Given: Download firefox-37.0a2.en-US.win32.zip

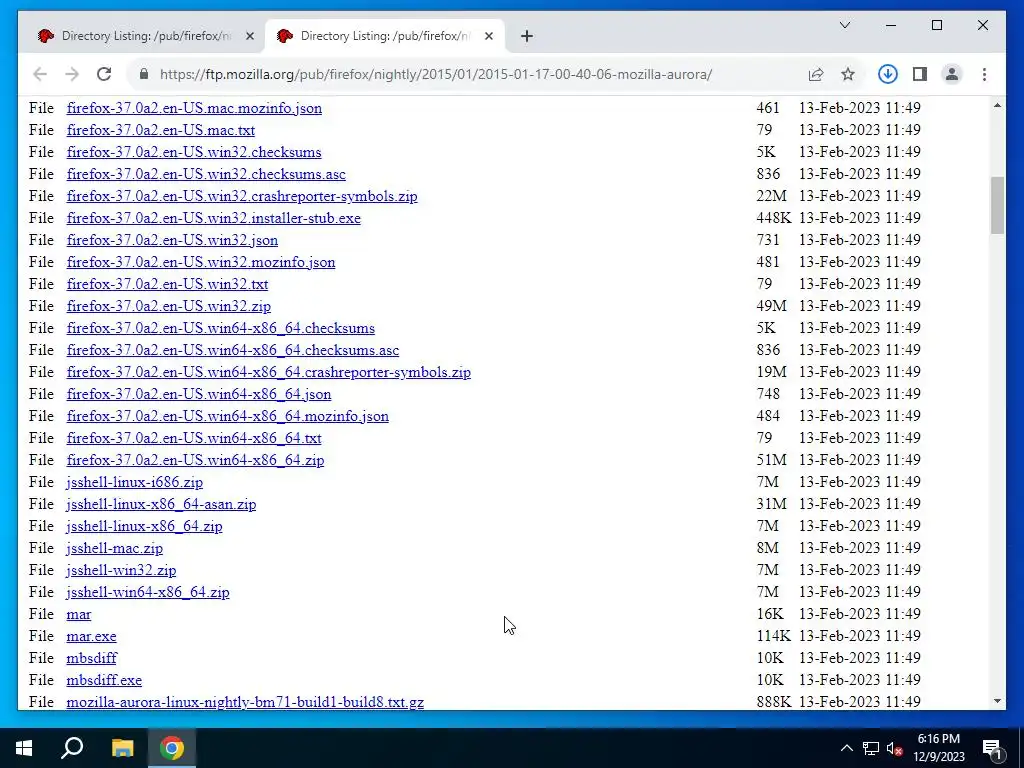Looking at the screenshot, I should pyautogui.click(x=168, y=306).
